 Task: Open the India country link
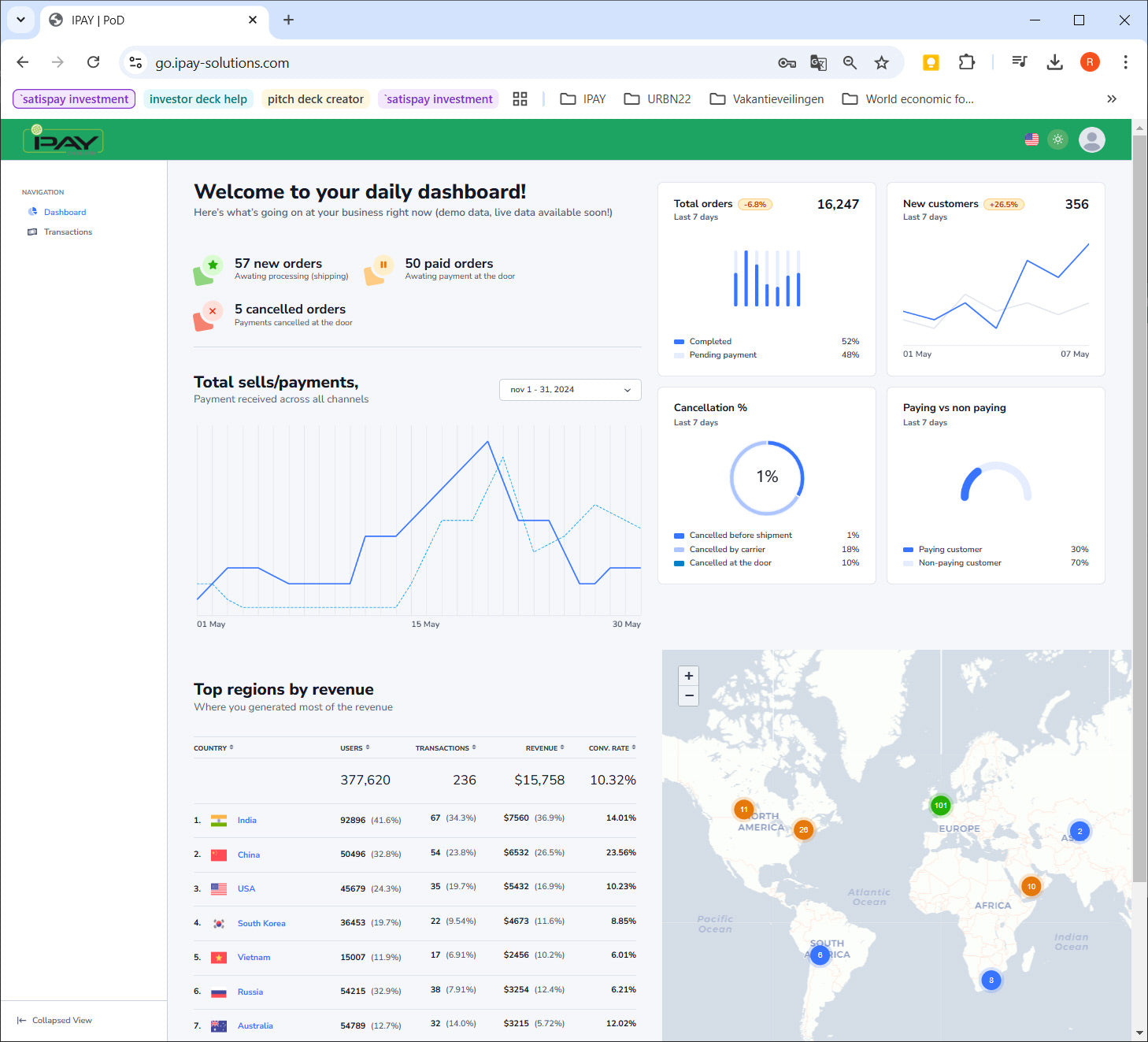coord(246,820)
